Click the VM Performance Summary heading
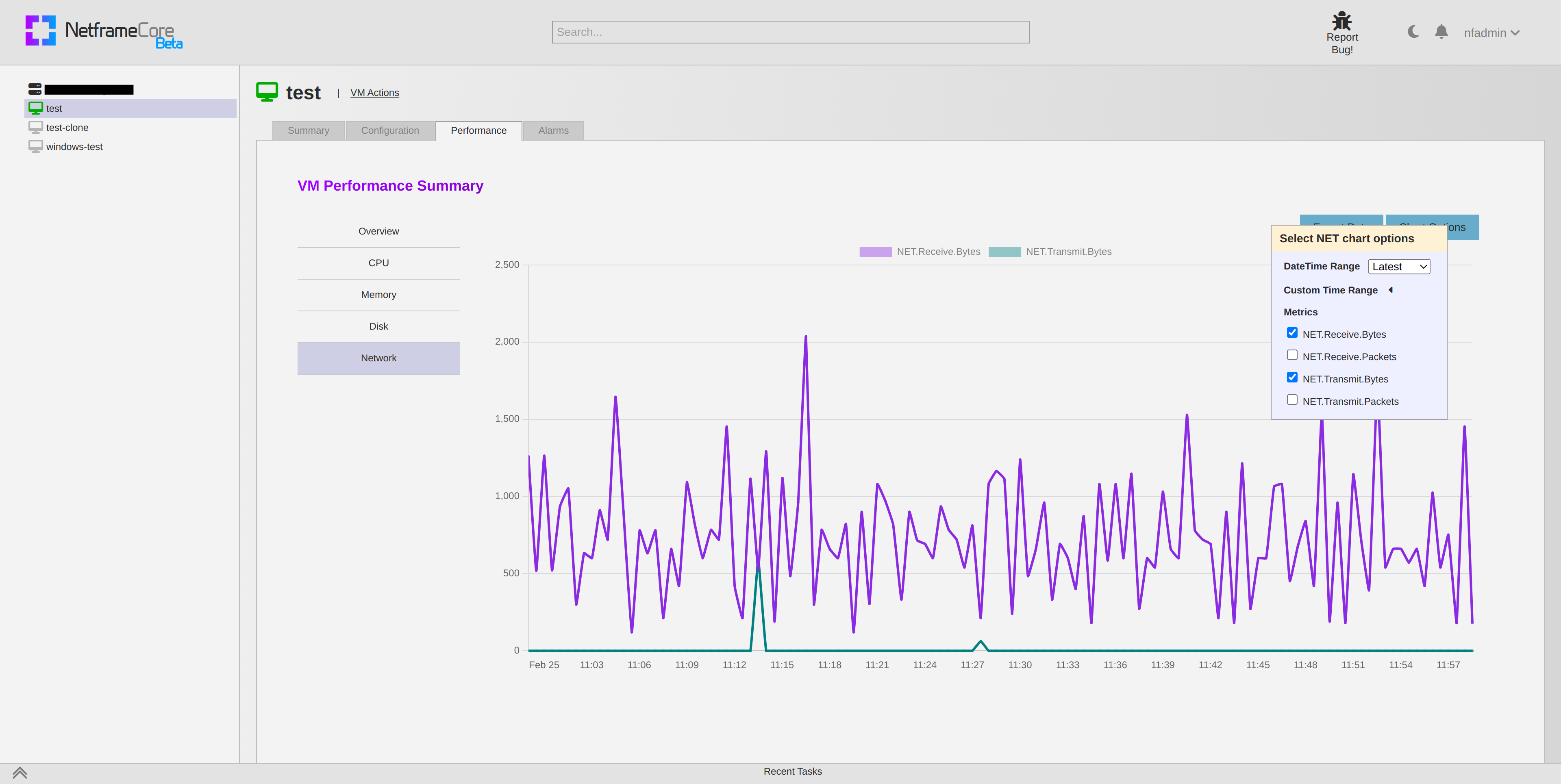1561x784 pixels. pos(390,185)
